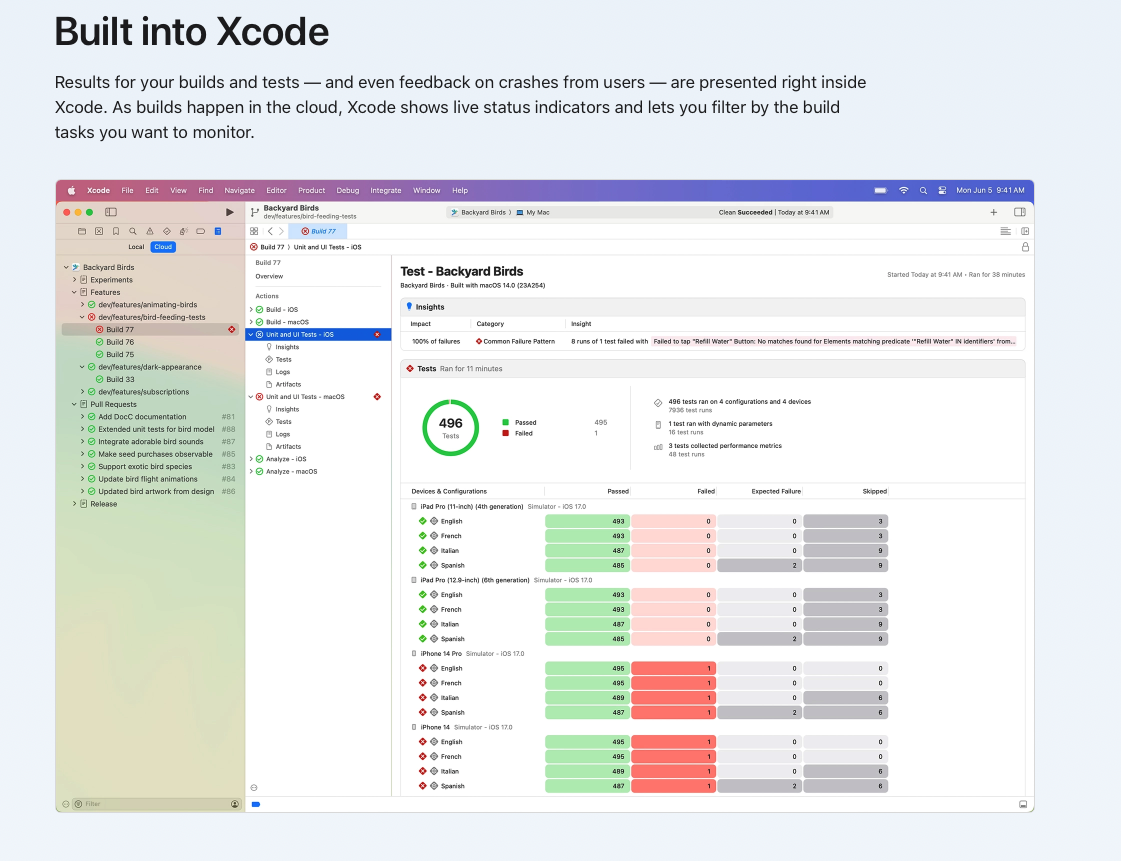The width and height of the screenshot is (1121, 861).
Task: Expand the Release group
Action: [x=74, y=504]
